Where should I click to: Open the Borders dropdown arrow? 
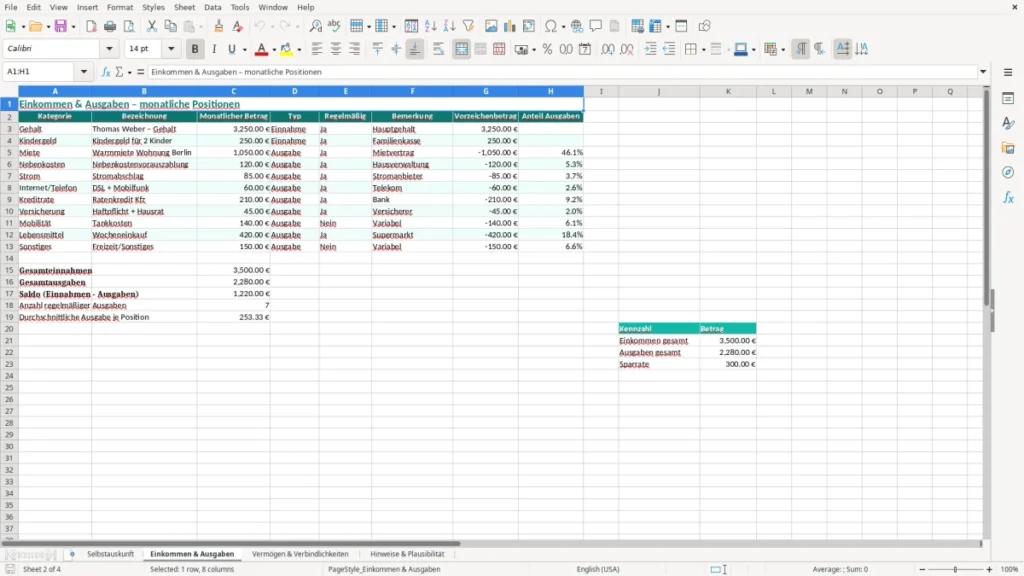[703, 49]
